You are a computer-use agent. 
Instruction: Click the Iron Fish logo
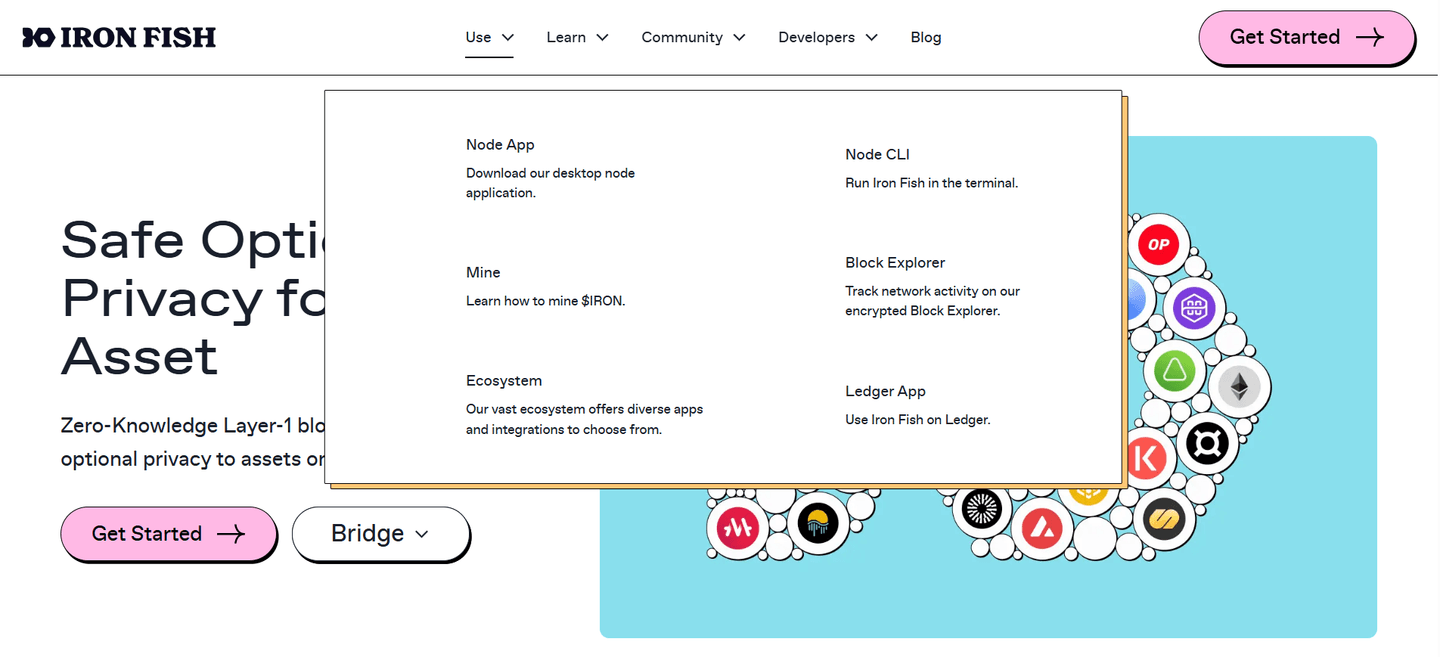point(119,37)
